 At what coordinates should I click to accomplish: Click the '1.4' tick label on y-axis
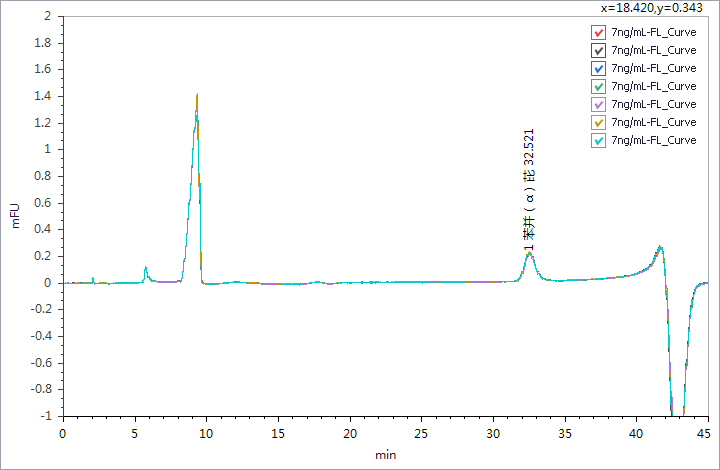[42, 96]
